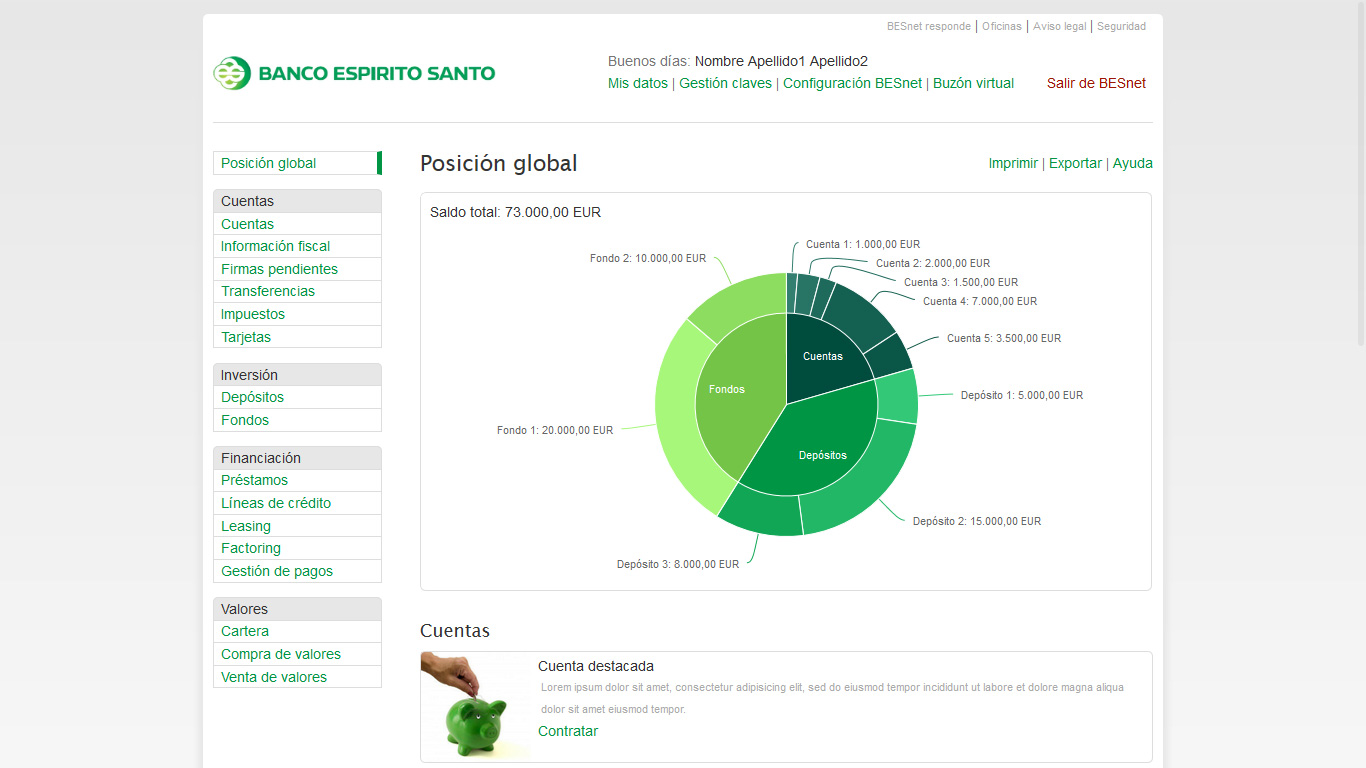Open Leasing menu item
This screenshot has height=768, width=1366.
coord(297,526)
